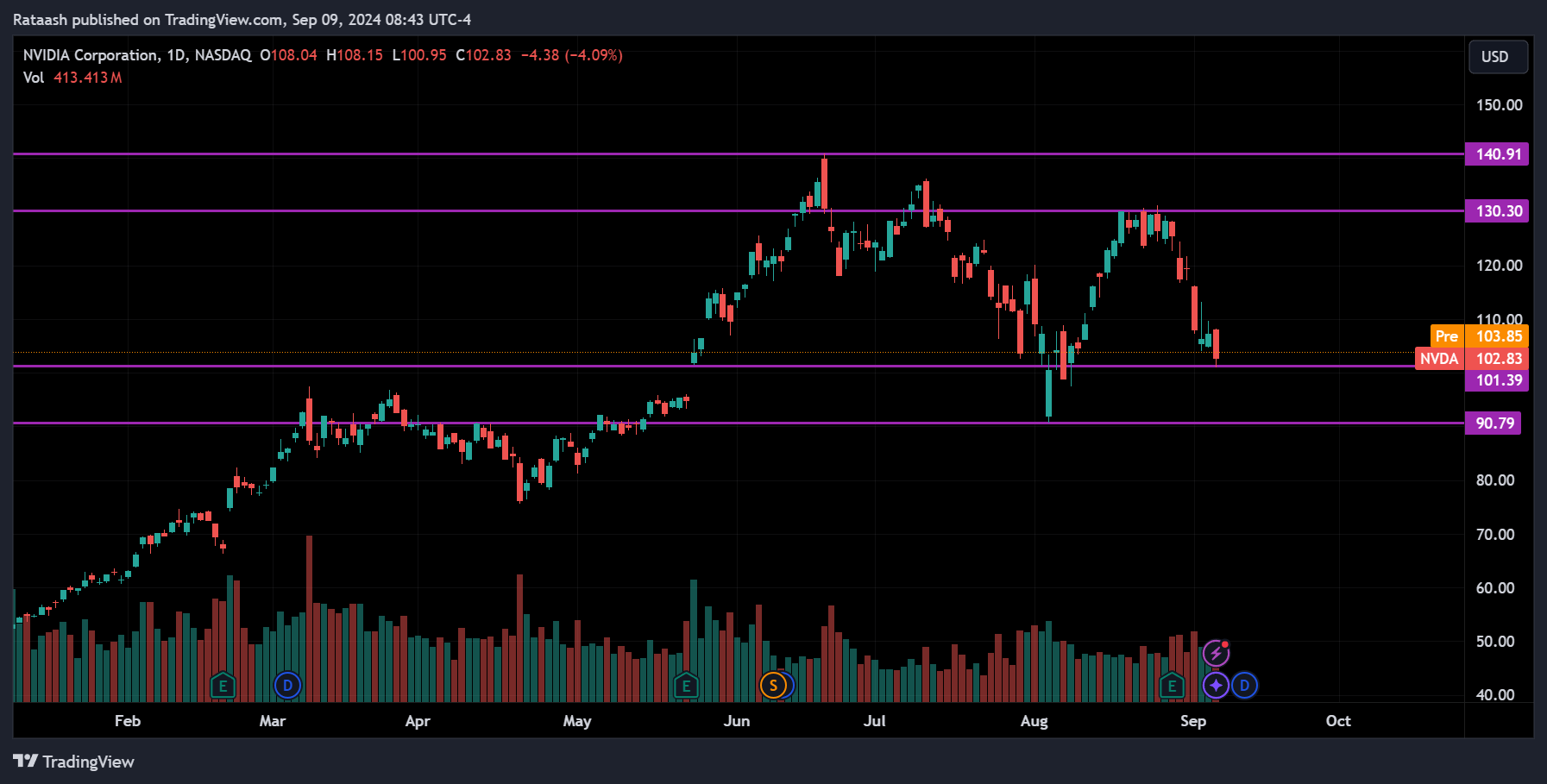Click the earnings E marker in late May

686,686
